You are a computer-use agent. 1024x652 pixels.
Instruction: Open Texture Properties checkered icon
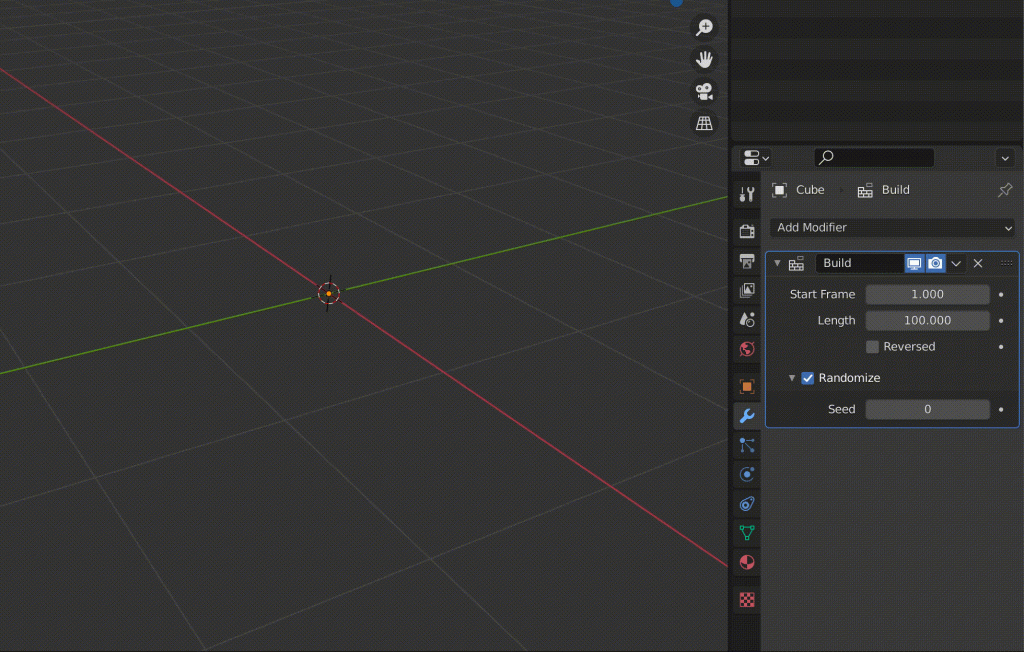746,598
